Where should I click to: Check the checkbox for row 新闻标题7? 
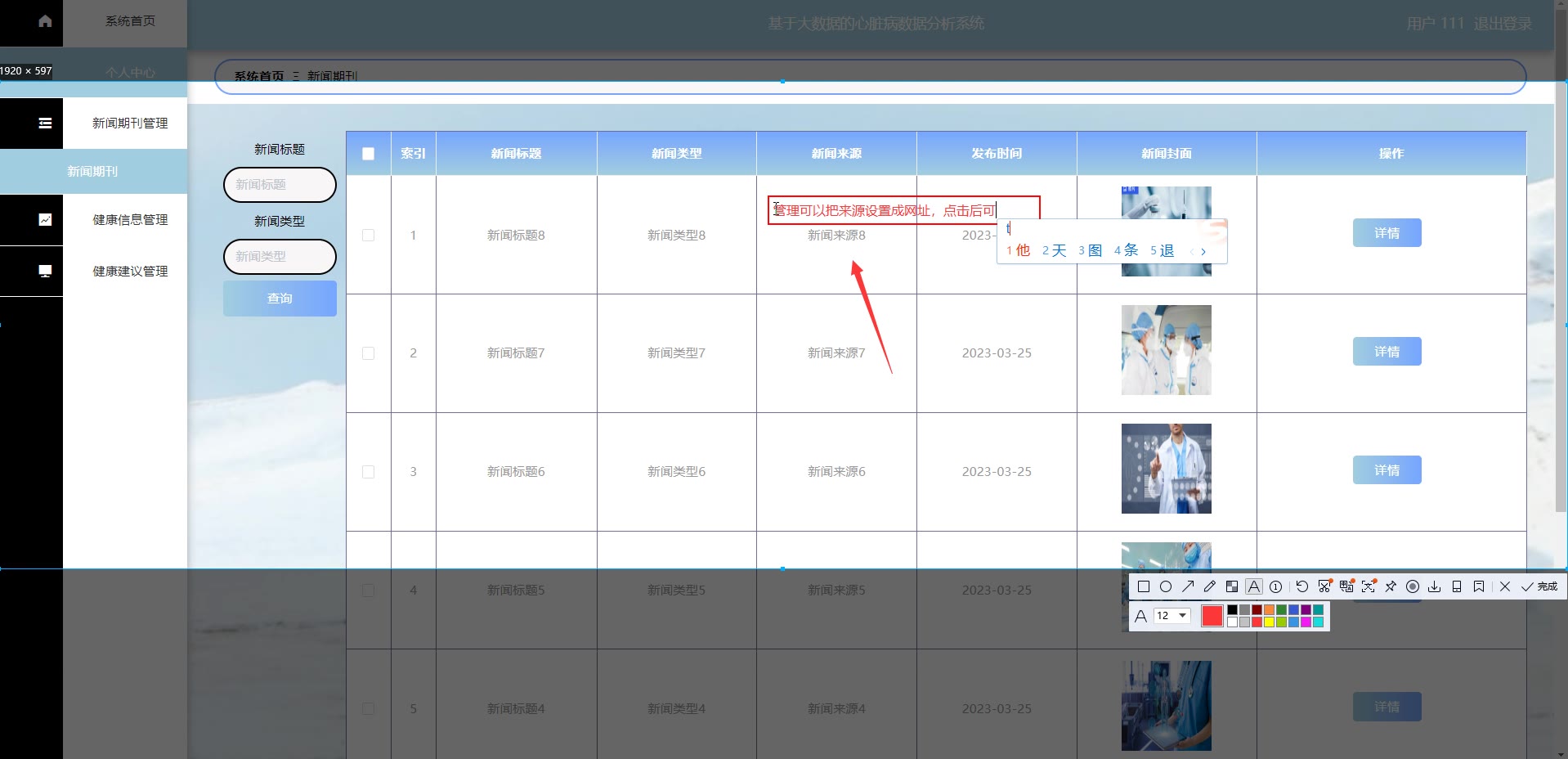coord(368,353)
